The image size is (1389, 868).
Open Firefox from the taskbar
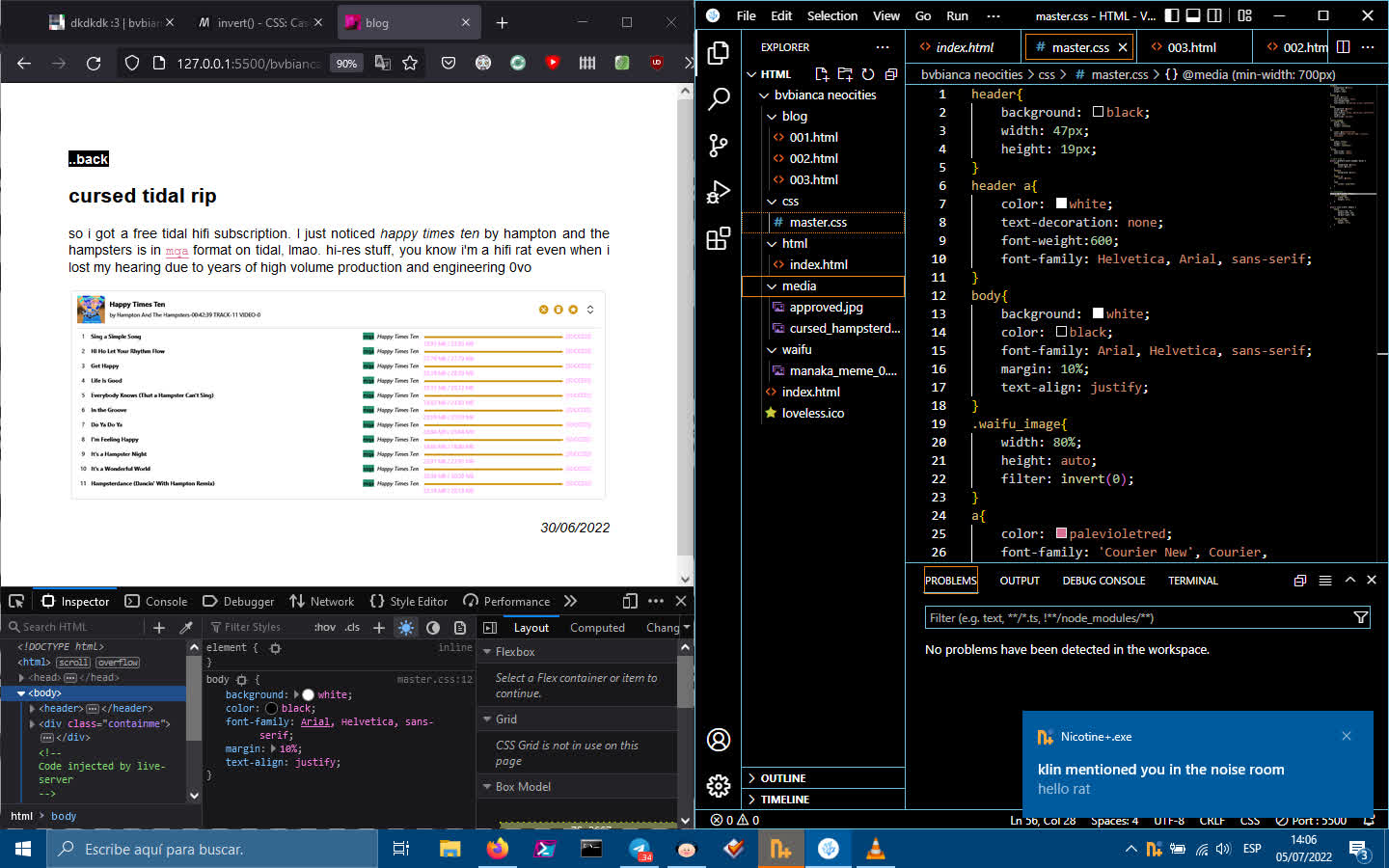[x=497, y=849]
